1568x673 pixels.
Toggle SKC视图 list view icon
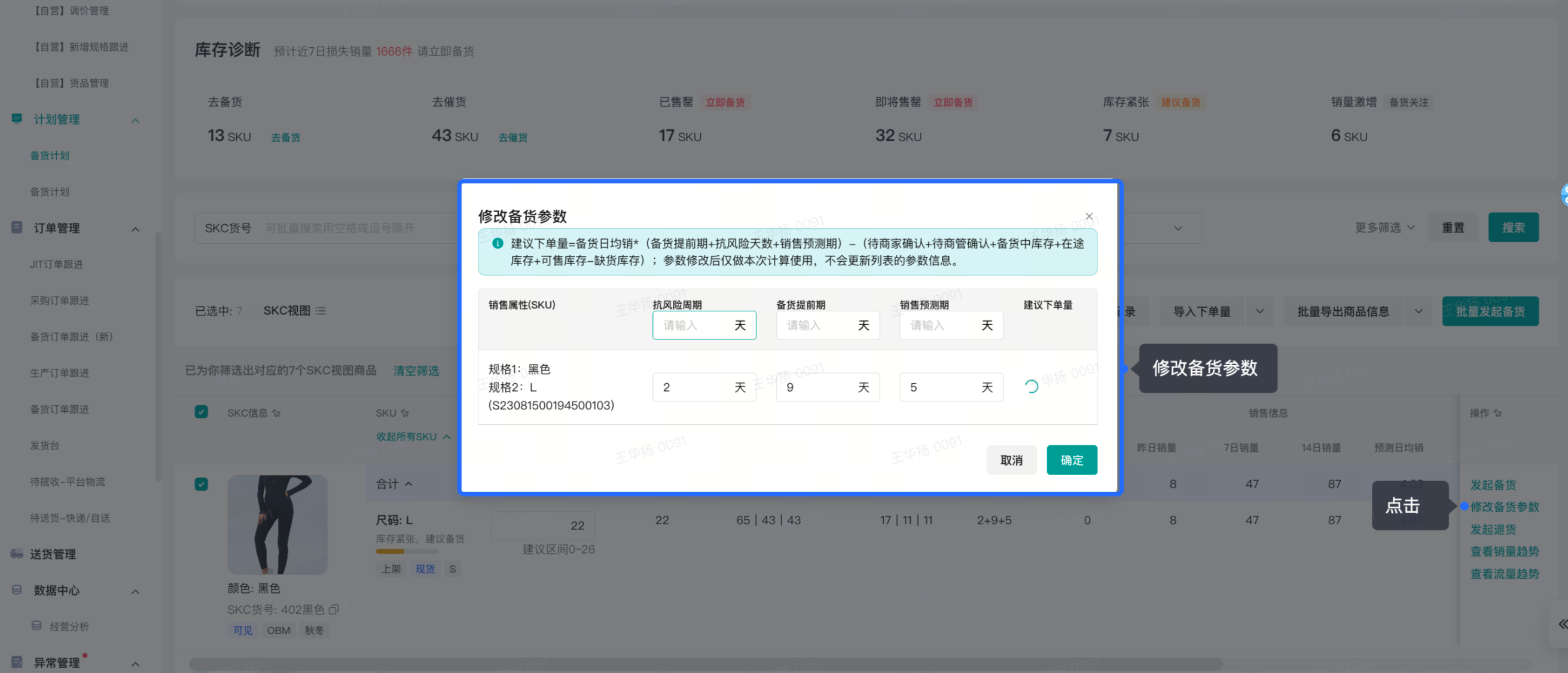(x=320, y=310)
